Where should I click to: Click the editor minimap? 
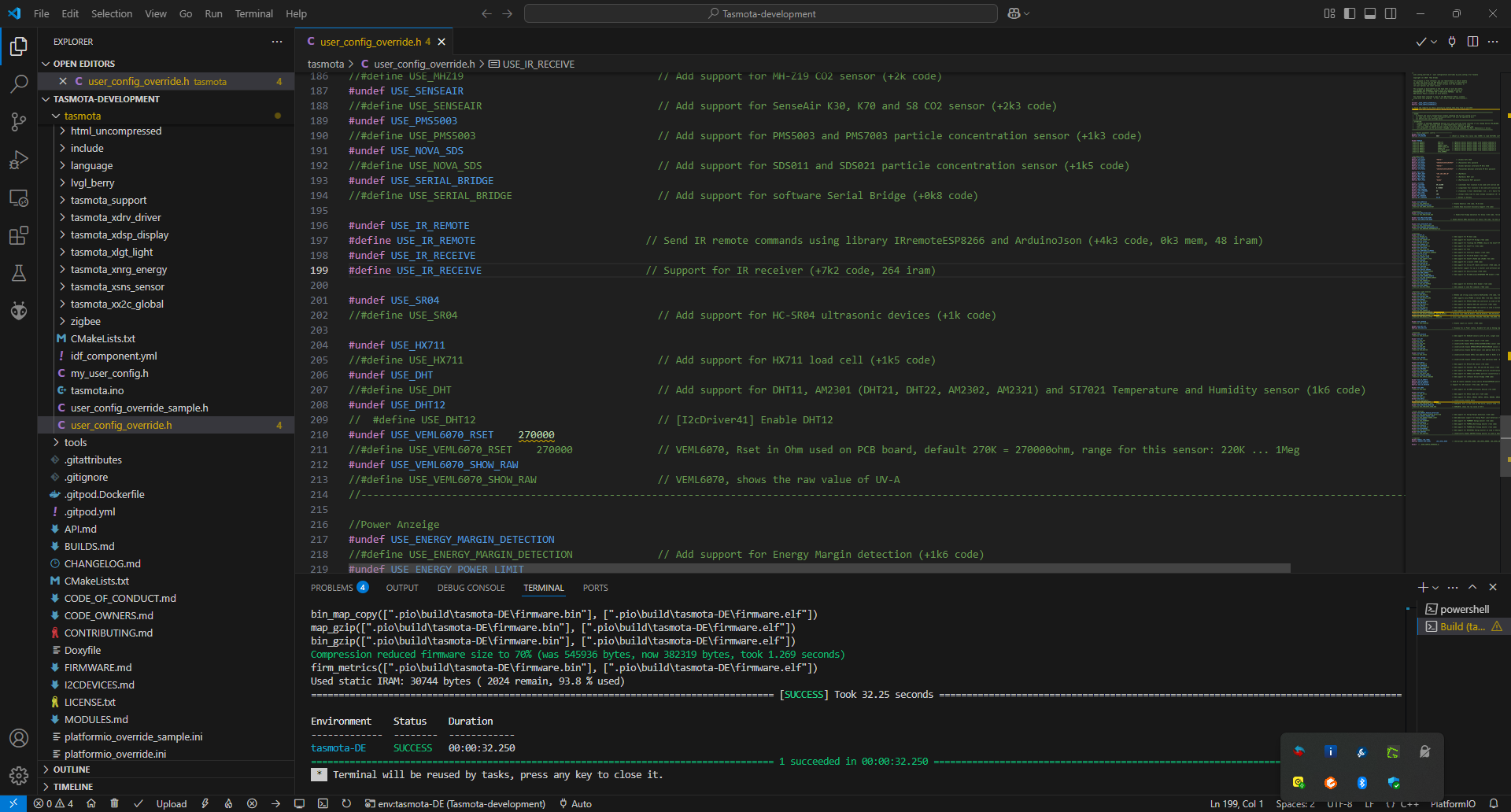click(1454, 260)
